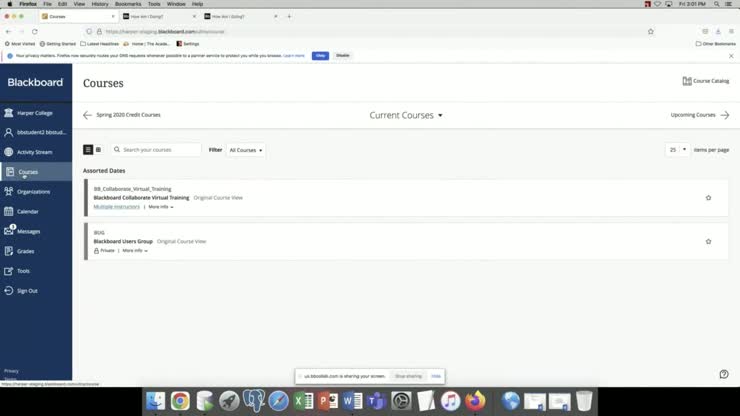Bookmark this page with star icon
740x416 pixels.
[x=651, y=32]
